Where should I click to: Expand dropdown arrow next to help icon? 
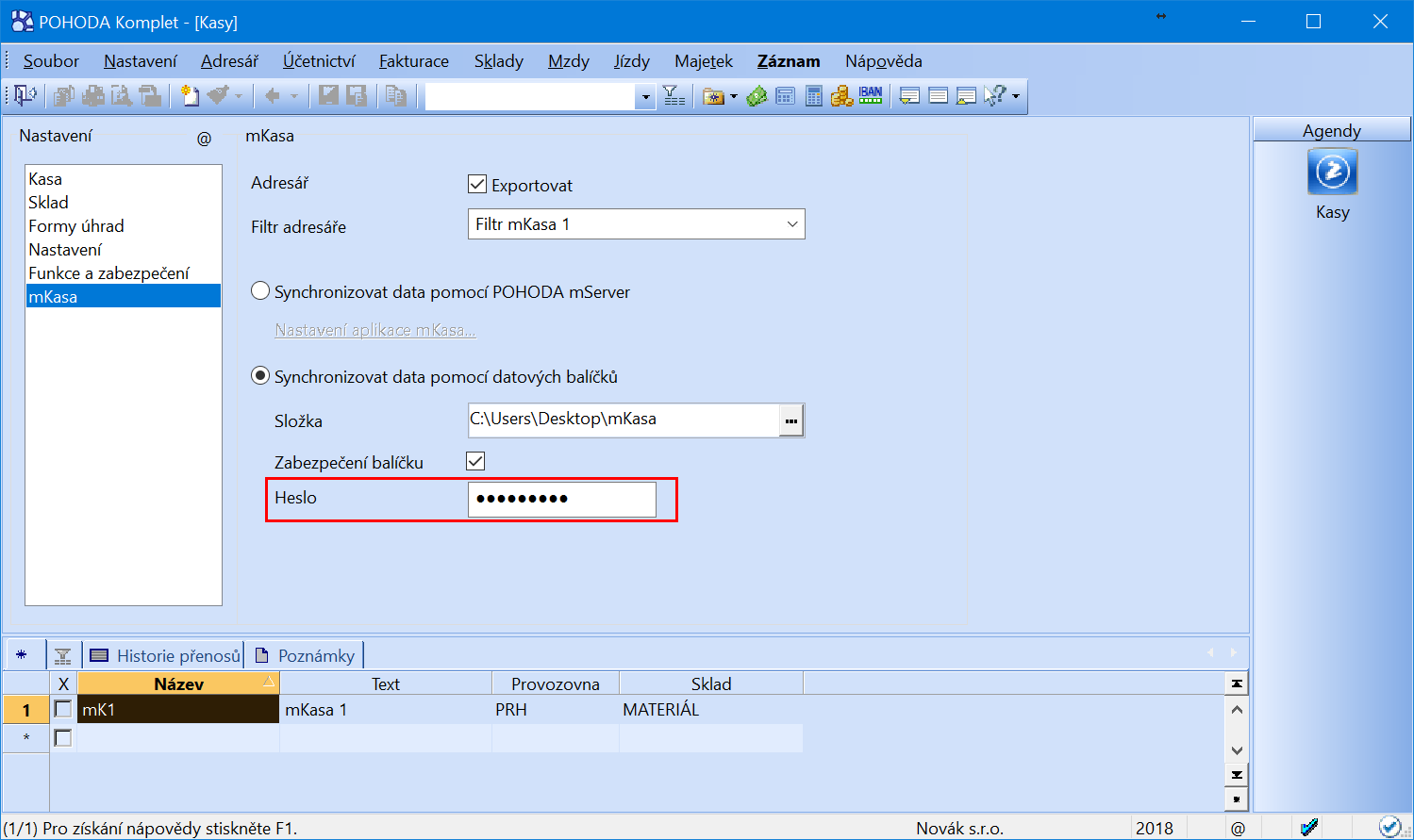pyautogui.click(x=1015, y=96)
